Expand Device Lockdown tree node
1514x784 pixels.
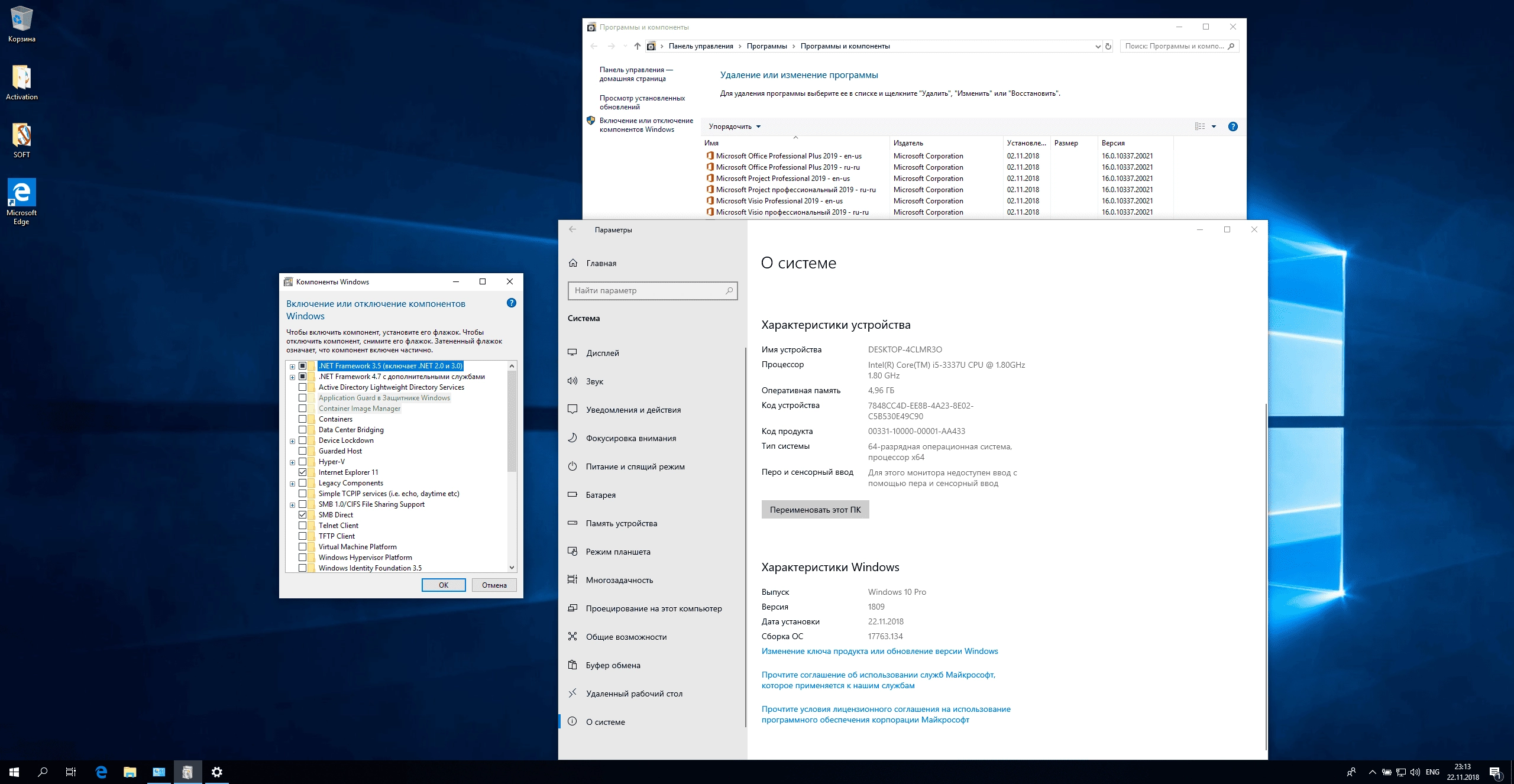pyautogui.click(x=292, y=441)
